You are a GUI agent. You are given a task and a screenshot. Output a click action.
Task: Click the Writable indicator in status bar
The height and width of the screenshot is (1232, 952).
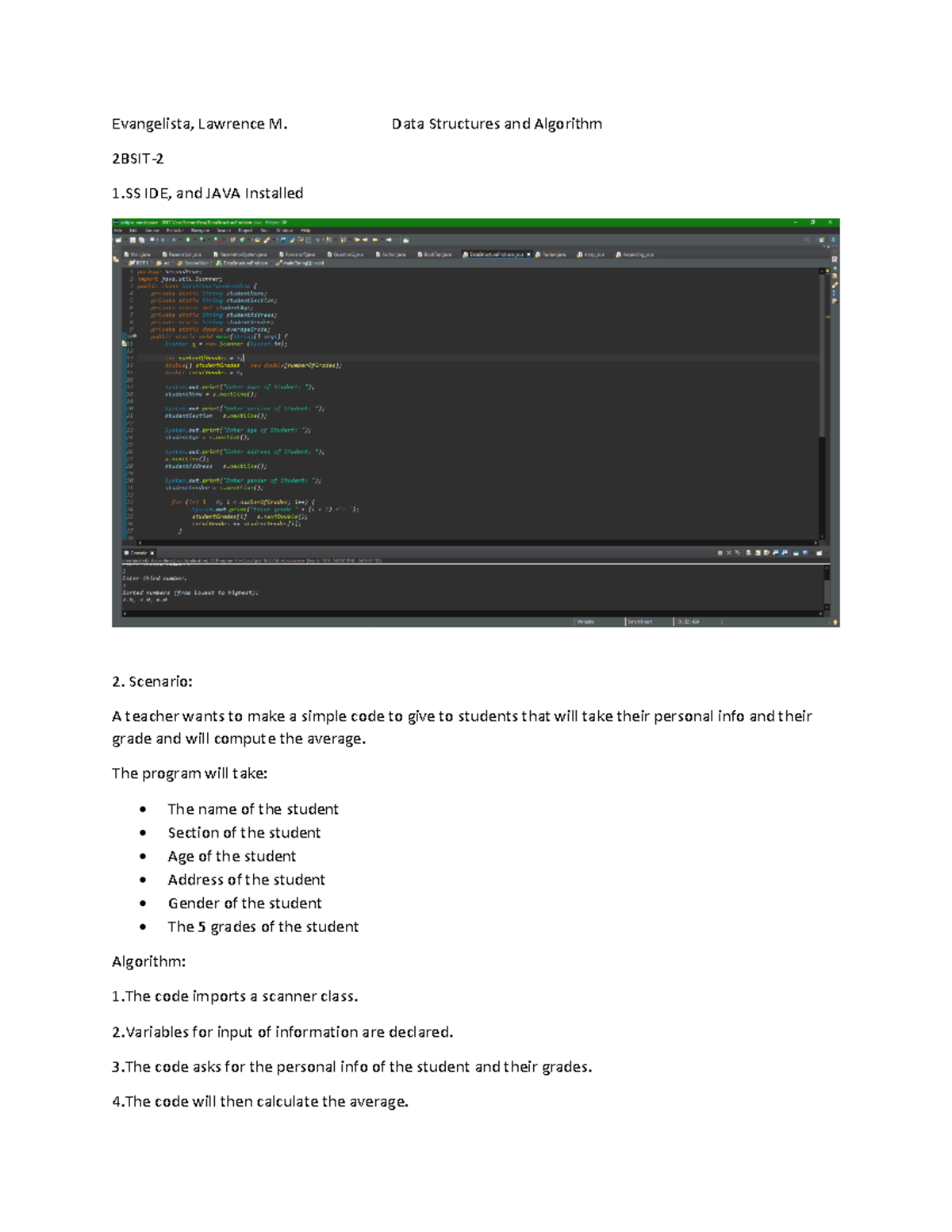tap(585, 622)
